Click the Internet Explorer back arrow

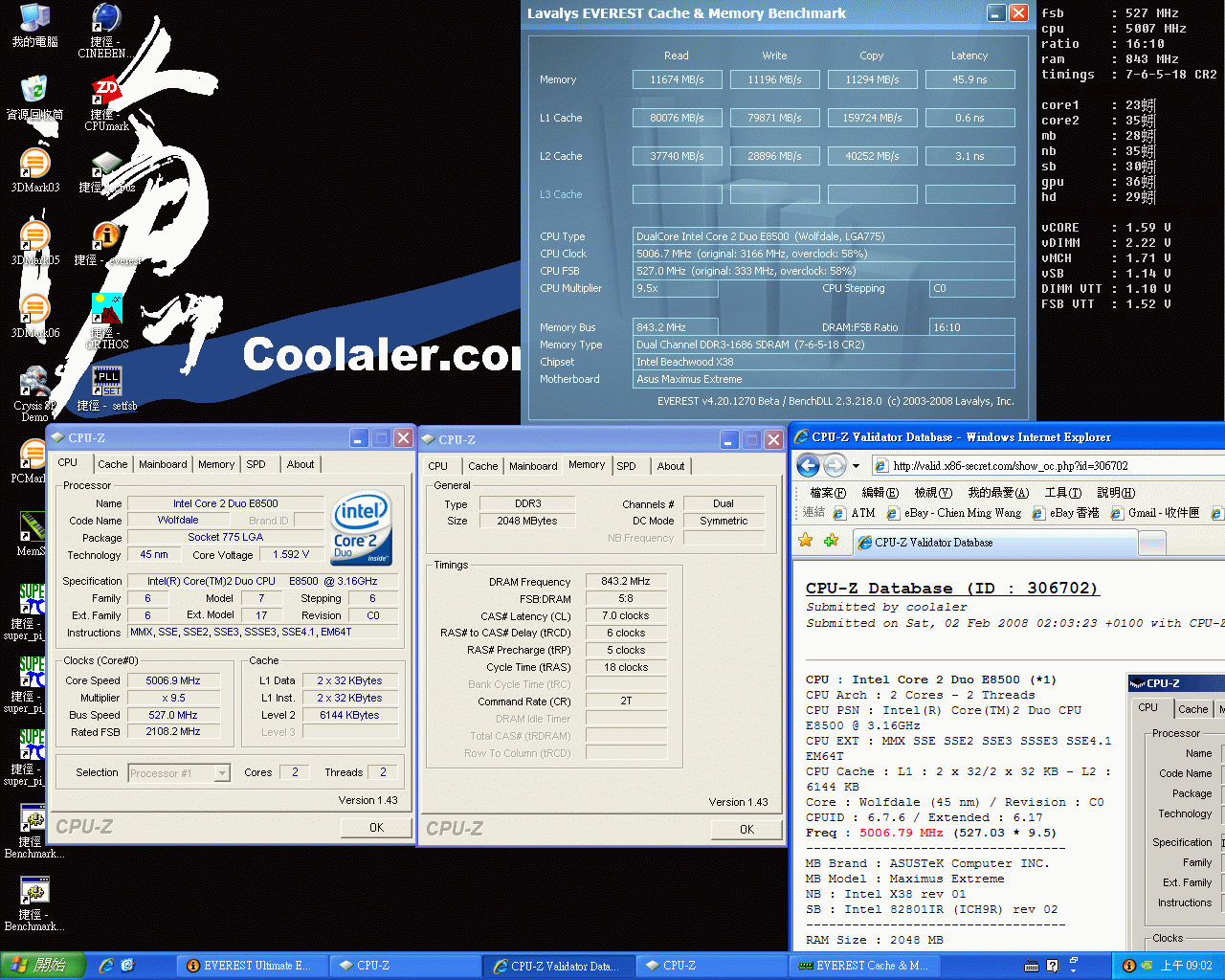(x=809, y=466)
